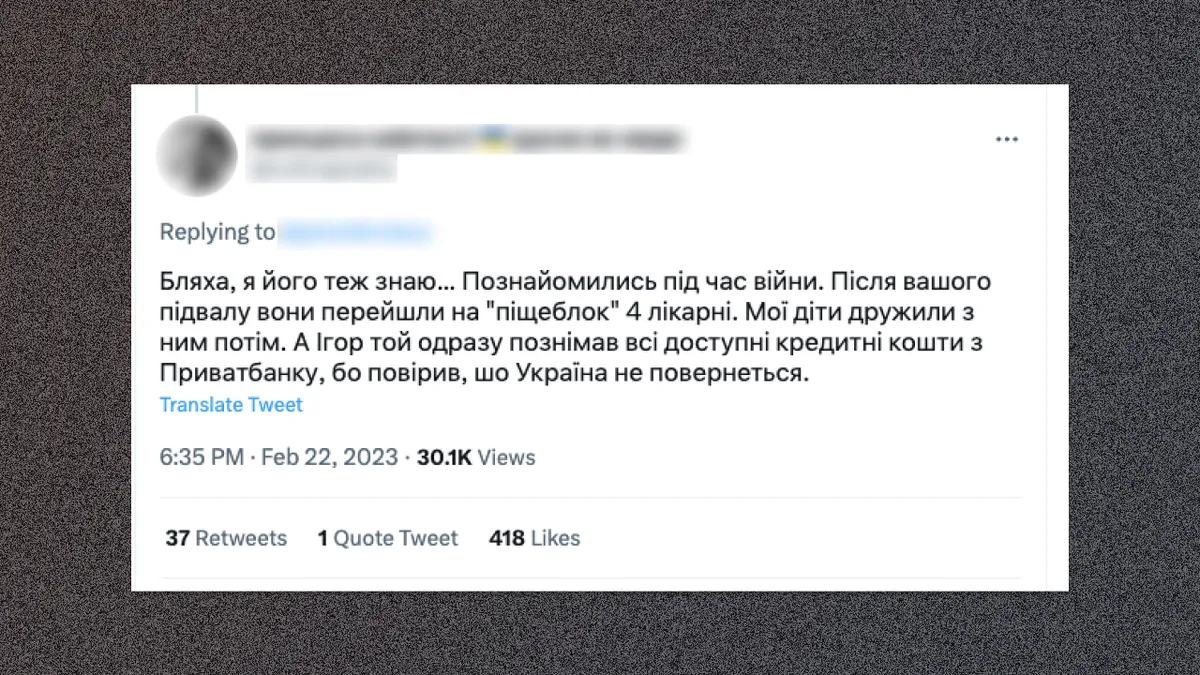This screenshot has height=675, width=1200.
Task: Click the Feb 22, 2023 date
Action: pyautogui.click(x=329, y=458)
